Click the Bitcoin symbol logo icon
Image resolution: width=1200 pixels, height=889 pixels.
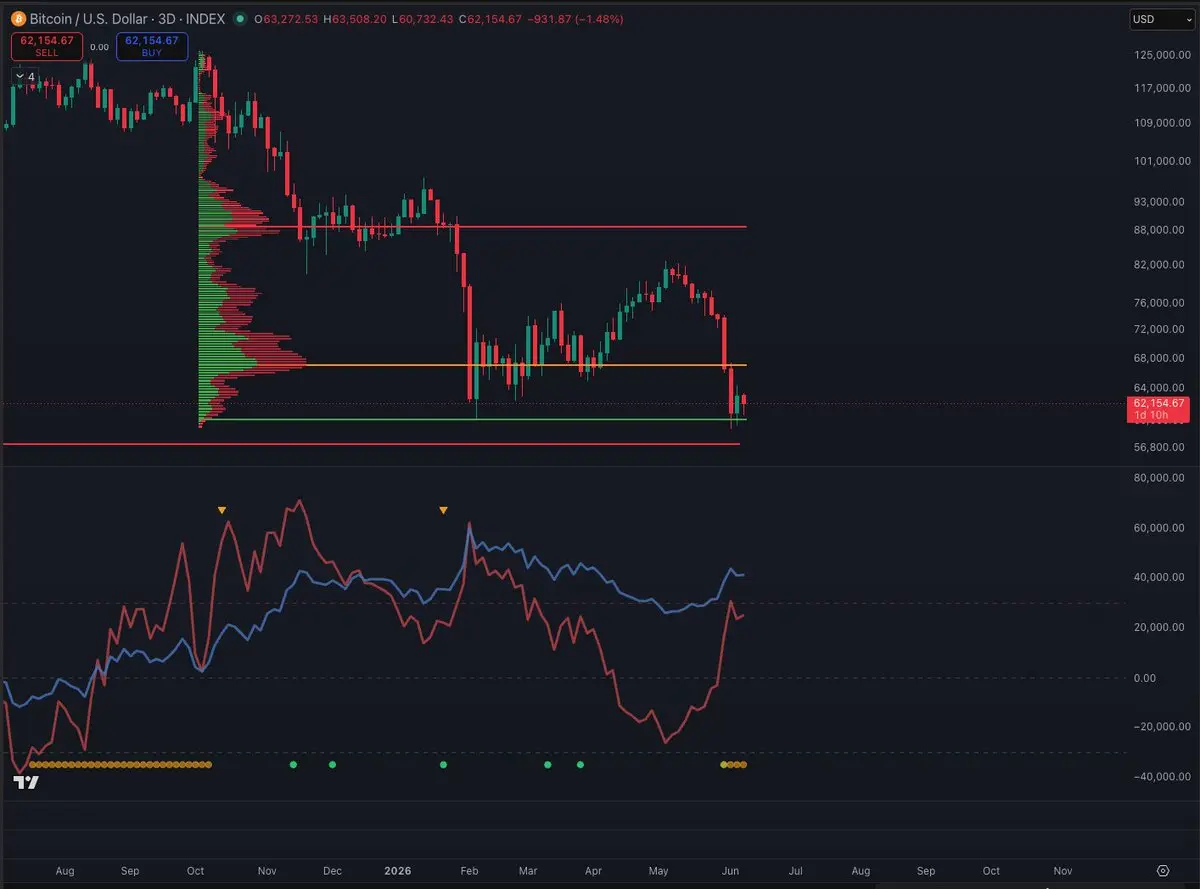(19, 19)
